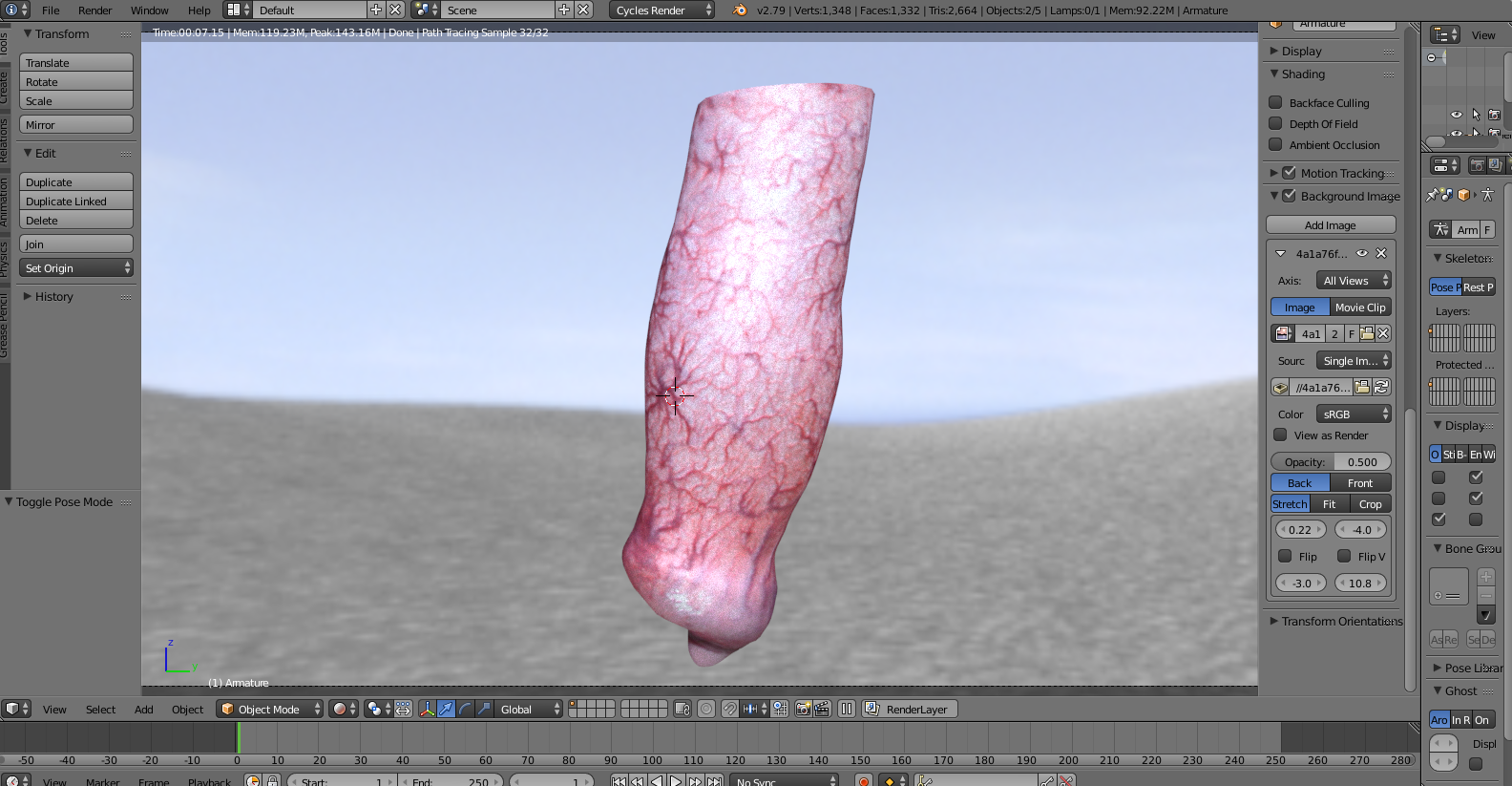Enable View as Render checkbox
This screenshot has height=786, width=1512.
pyautogui.click(x=1280, y=435)
